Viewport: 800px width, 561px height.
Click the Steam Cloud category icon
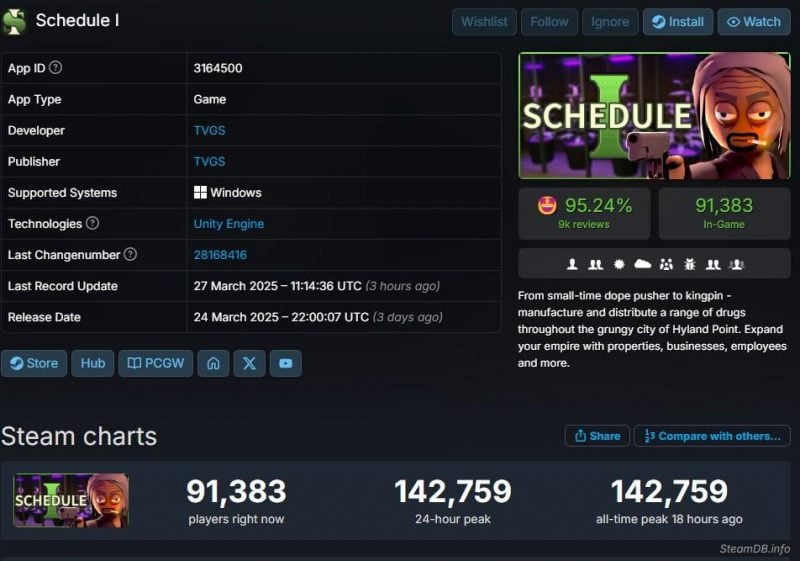pyautogui.click(x=642, y=264)
